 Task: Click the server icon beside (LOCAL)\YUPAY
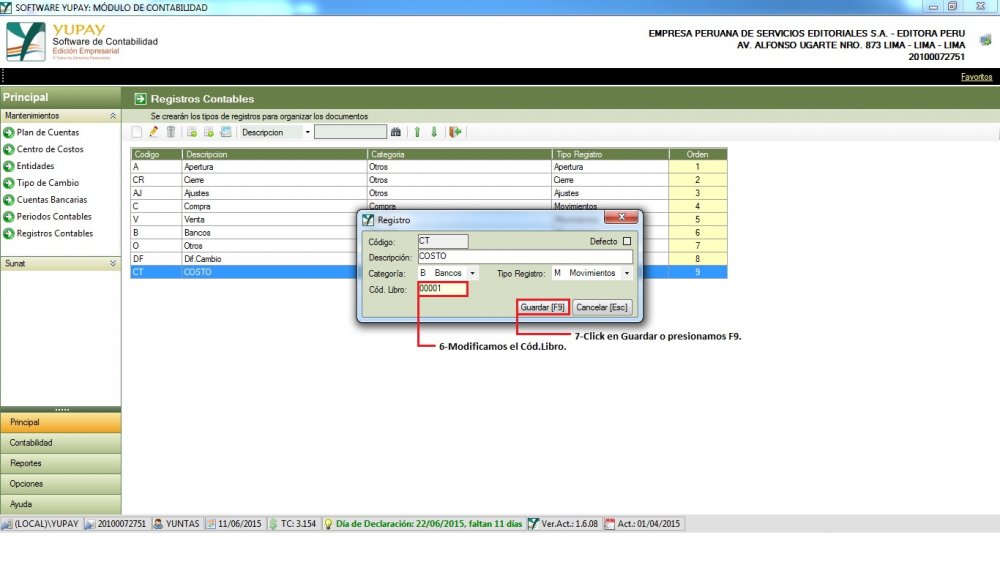[7, 524]
